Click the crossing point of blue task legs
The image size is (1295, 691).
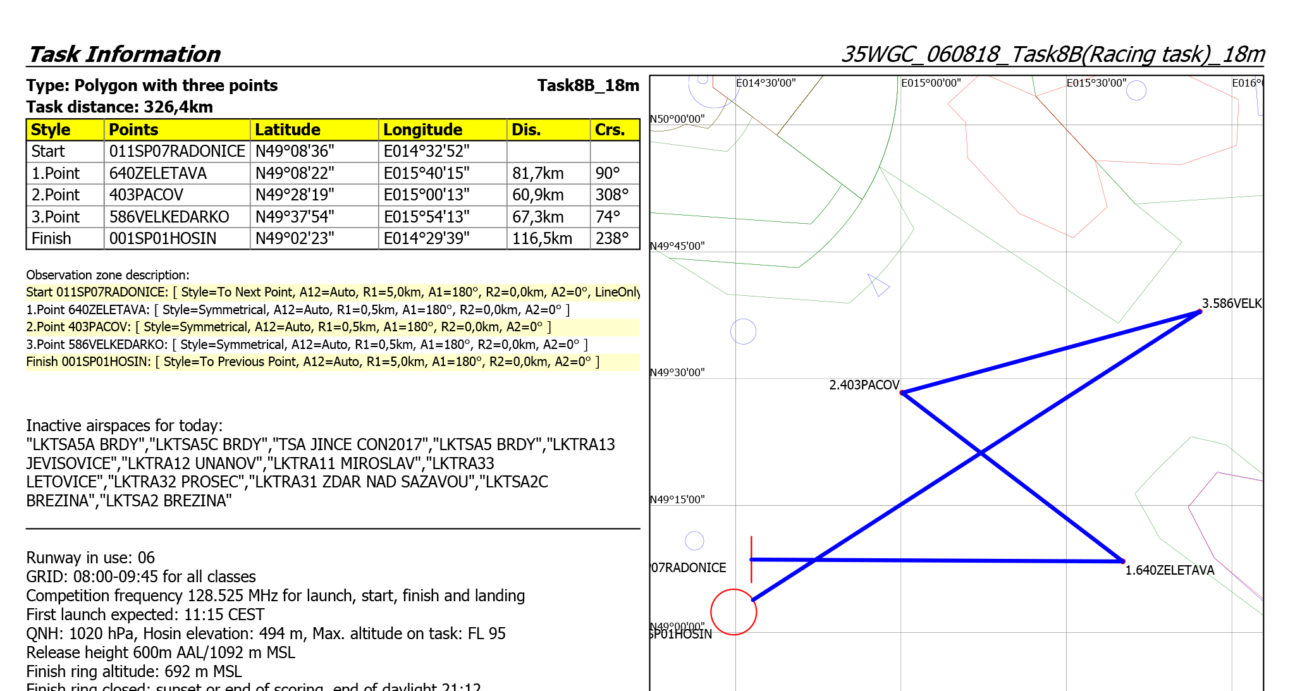tap(980, 453)
